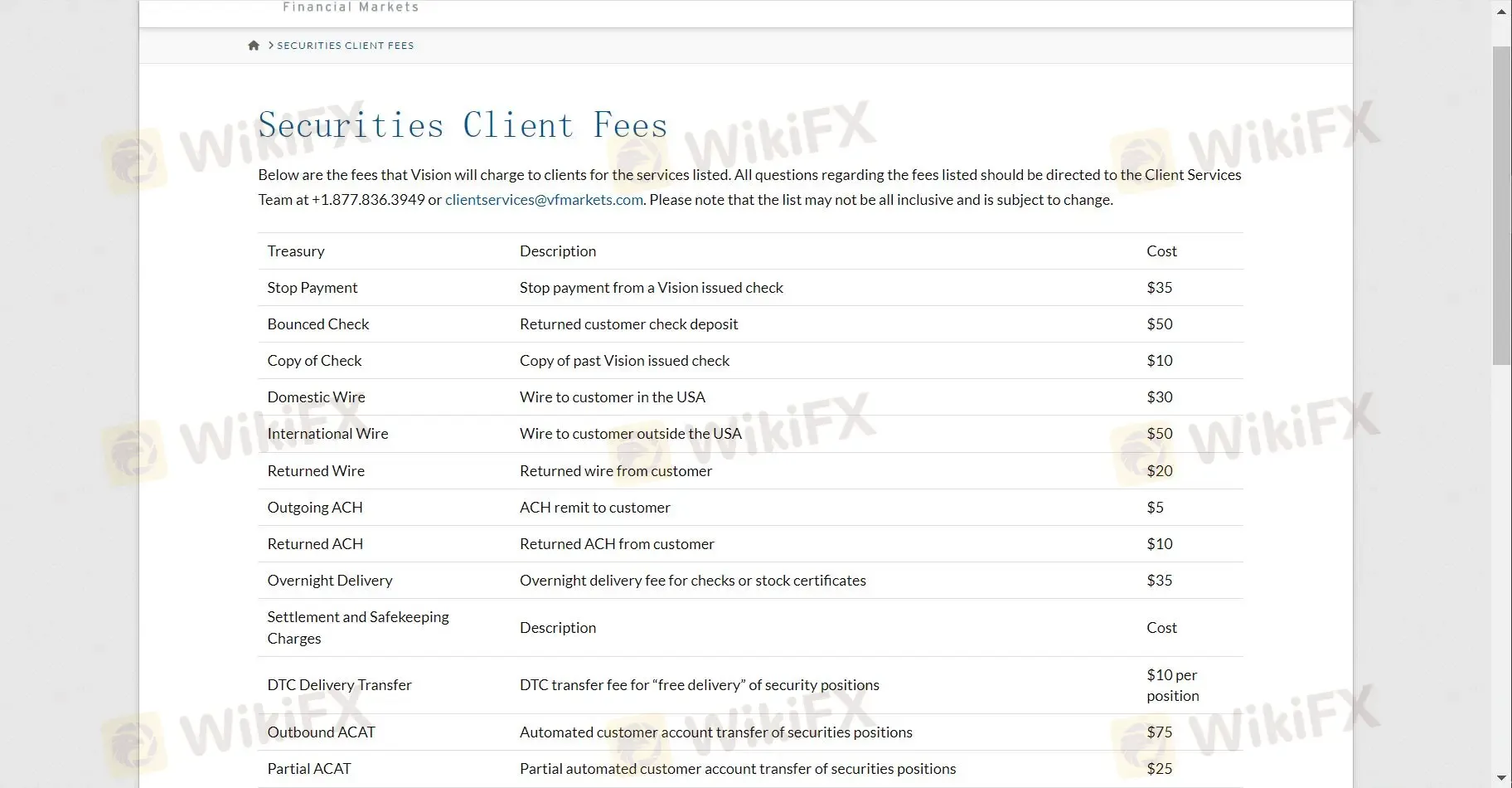This screenshot has height=788, width=1512.
Task: Click 'Stop payment from a Vision issued check'
Action: (652, 288)
